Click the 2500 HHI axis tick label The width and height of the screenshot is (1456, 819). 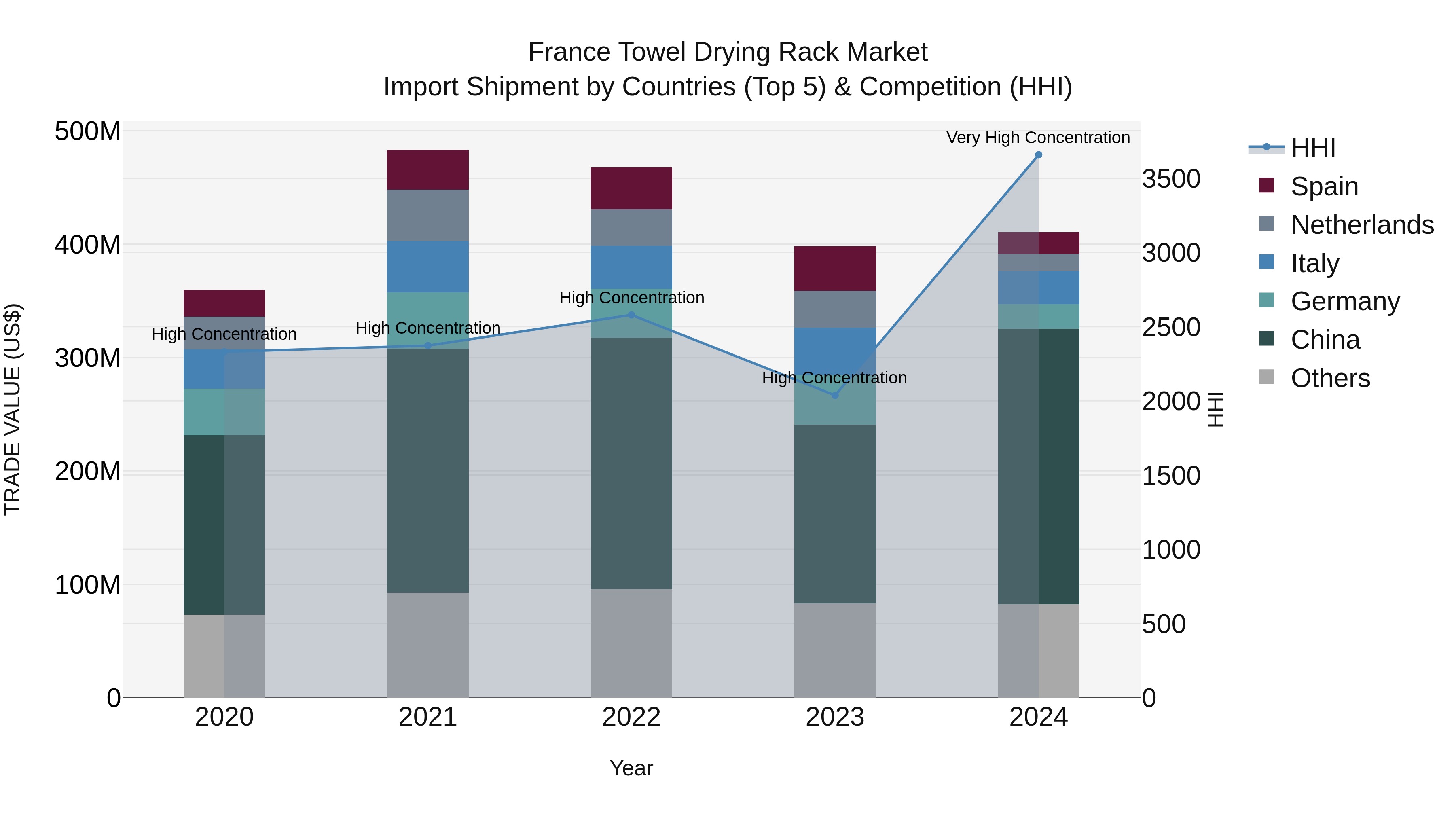click(x=1171, y=327)
